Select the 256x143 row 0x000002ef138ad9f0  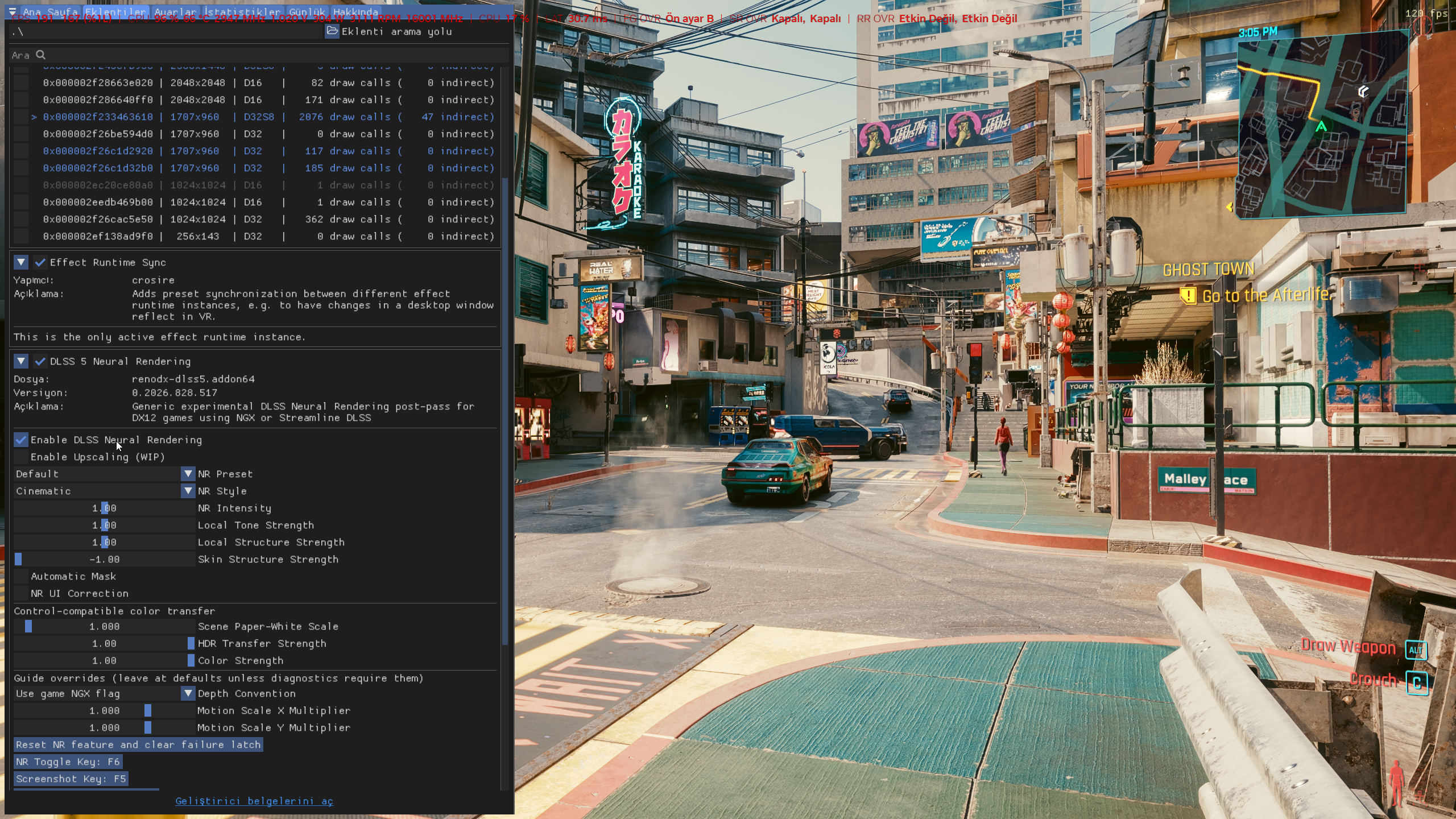pos(268,236)
